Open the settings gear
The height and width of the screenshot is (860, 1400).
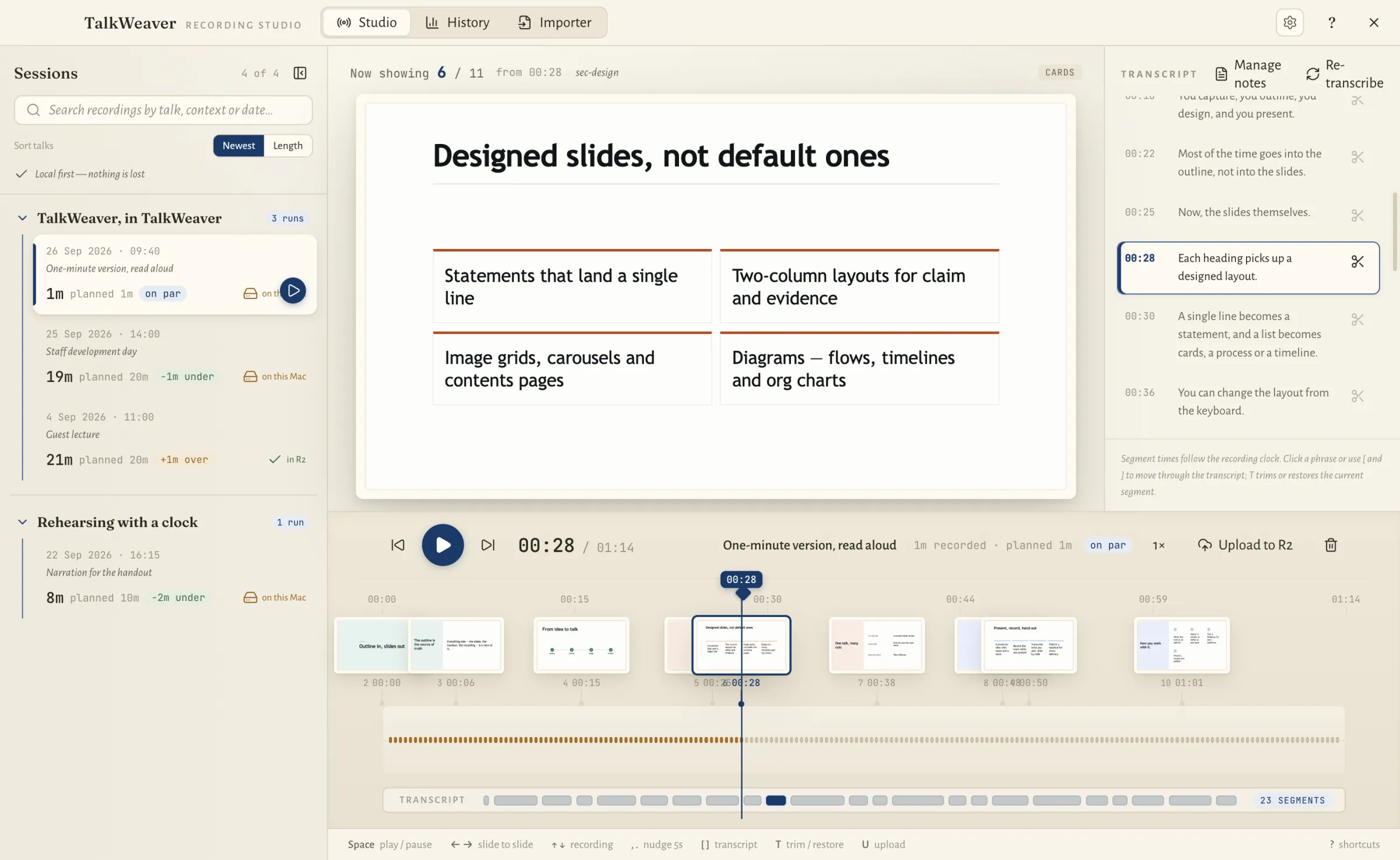coord(1290,23)
